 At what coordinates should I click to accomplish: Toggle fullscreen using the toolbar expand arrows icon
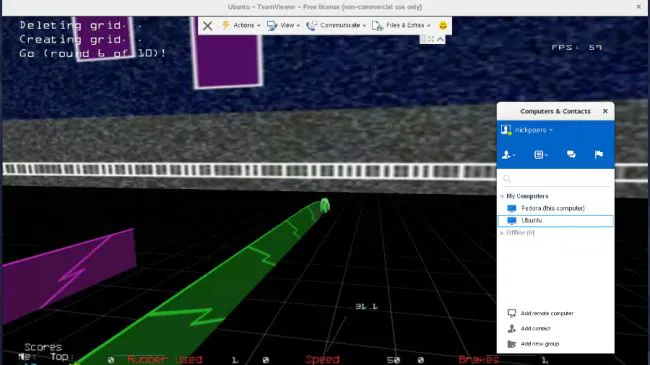click(431, 39)
